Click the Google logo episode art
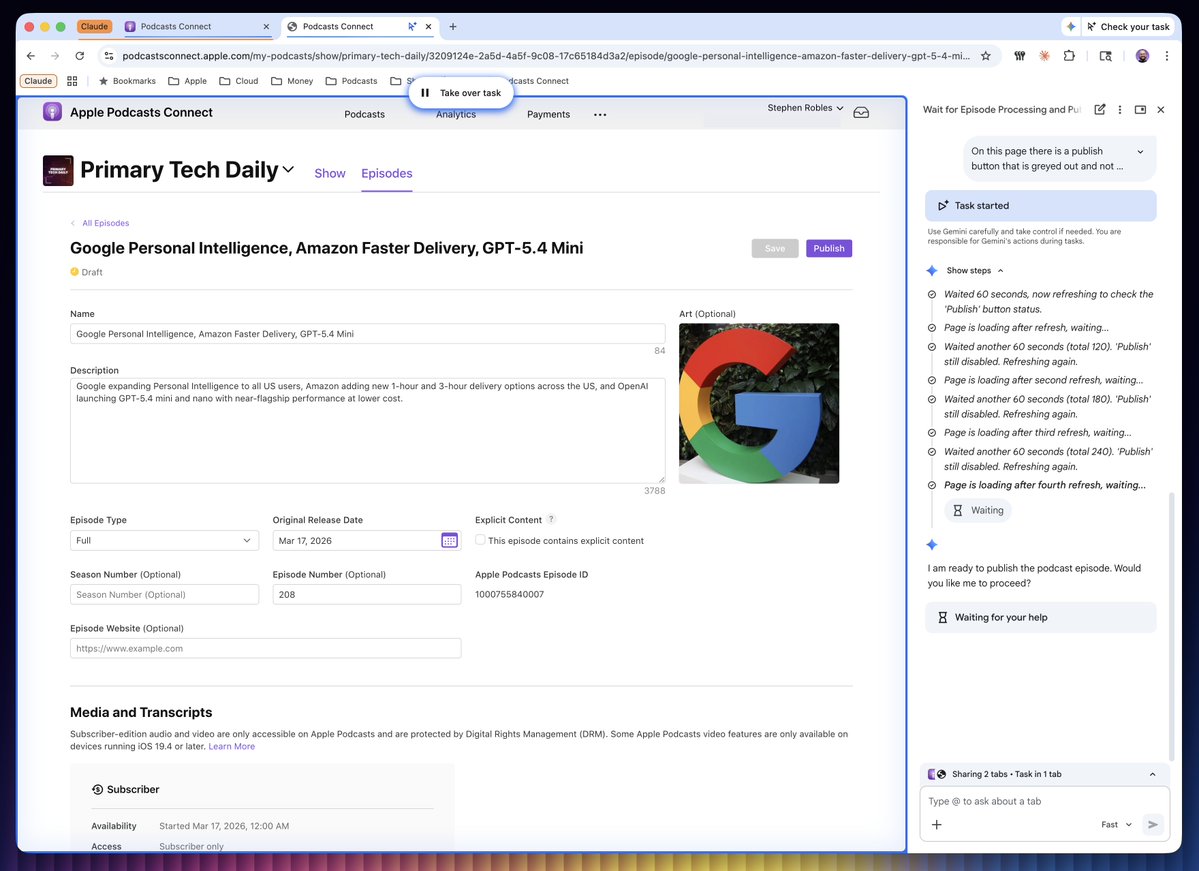This screenshot has width=1199, height=871. pos(759,403)
